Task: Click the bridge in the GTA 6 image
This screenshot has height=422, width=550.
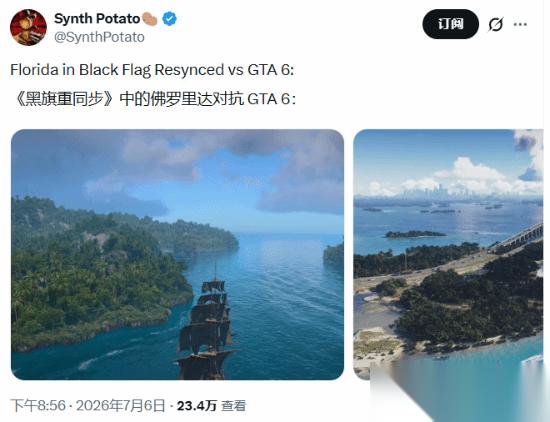Action: [517, 238]
